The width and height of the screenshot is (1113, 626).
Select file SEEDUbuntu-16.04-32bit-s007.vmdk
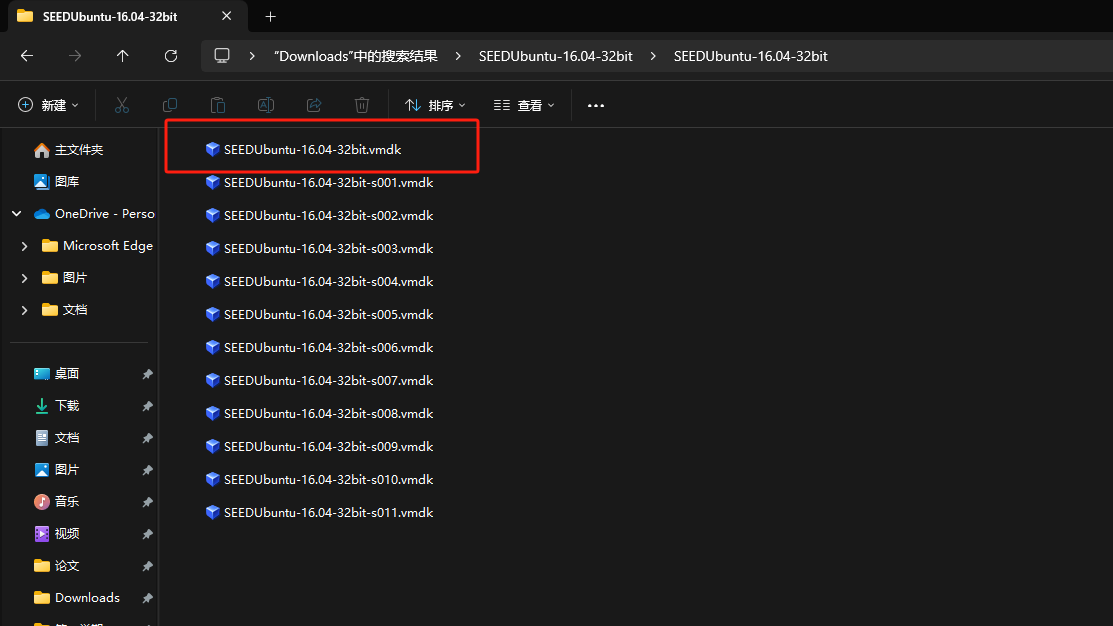coord(328,380)
